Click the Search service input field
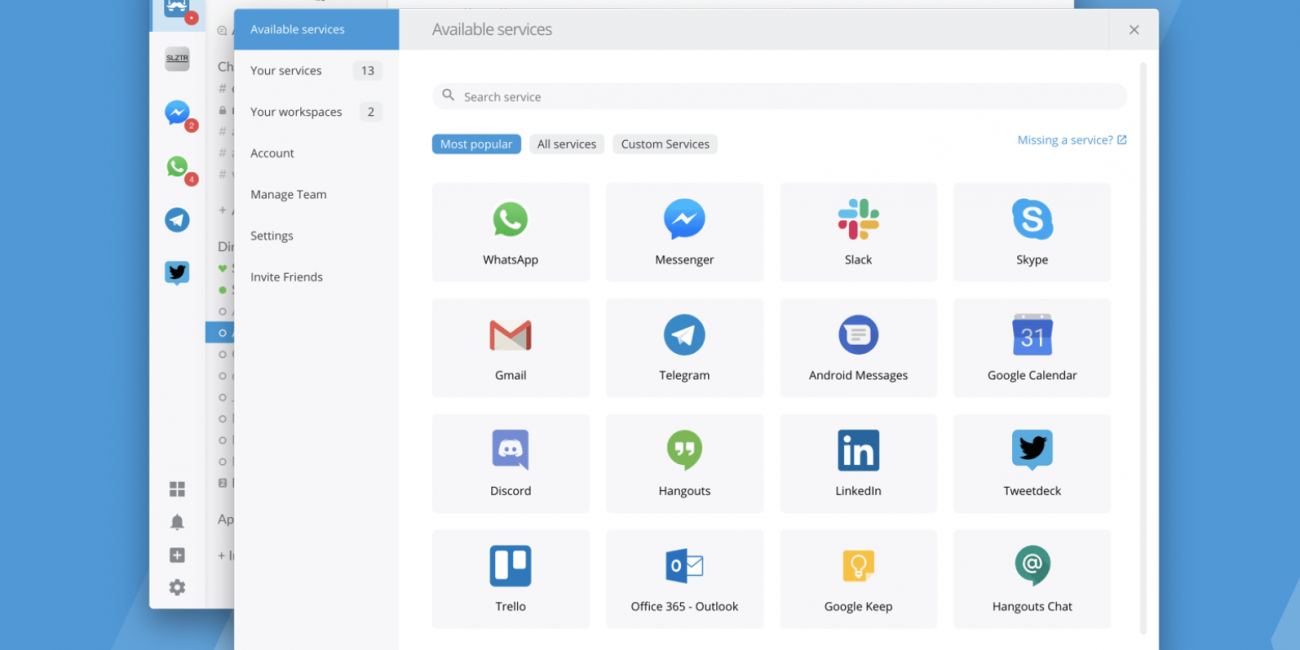The height and width of the screenshot is (650, 1300). click(x=779, y=96)
